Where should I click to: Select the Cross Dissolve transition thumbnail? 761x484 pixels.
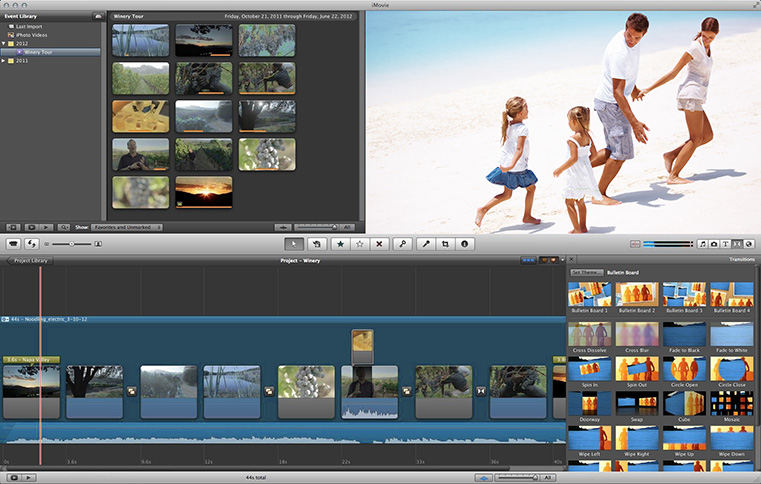[590, 333]
